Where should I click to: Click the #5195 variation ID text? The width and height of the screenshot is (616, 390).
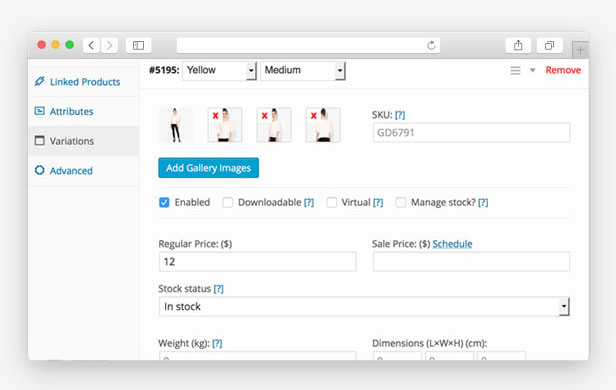tap(164, 70)
